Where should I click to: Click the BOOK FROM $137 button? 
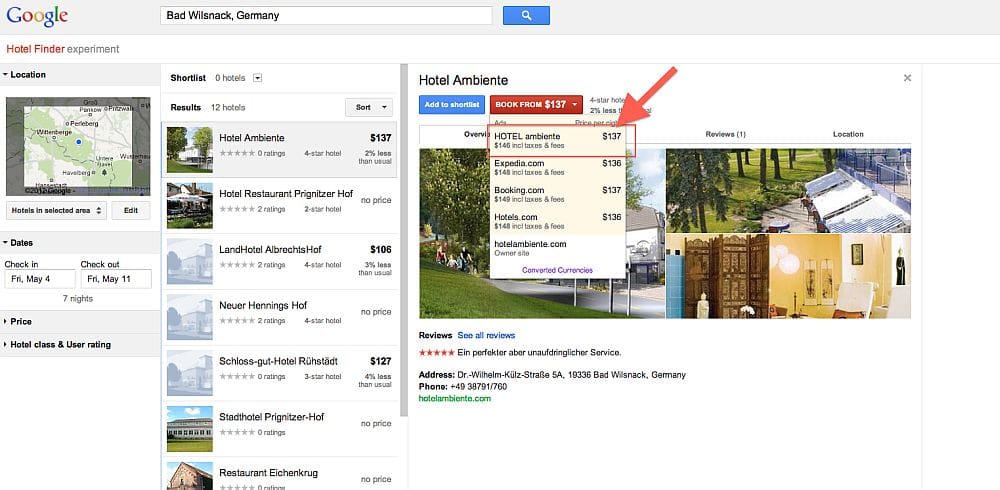pyautogui.click(x=536, y=105)
